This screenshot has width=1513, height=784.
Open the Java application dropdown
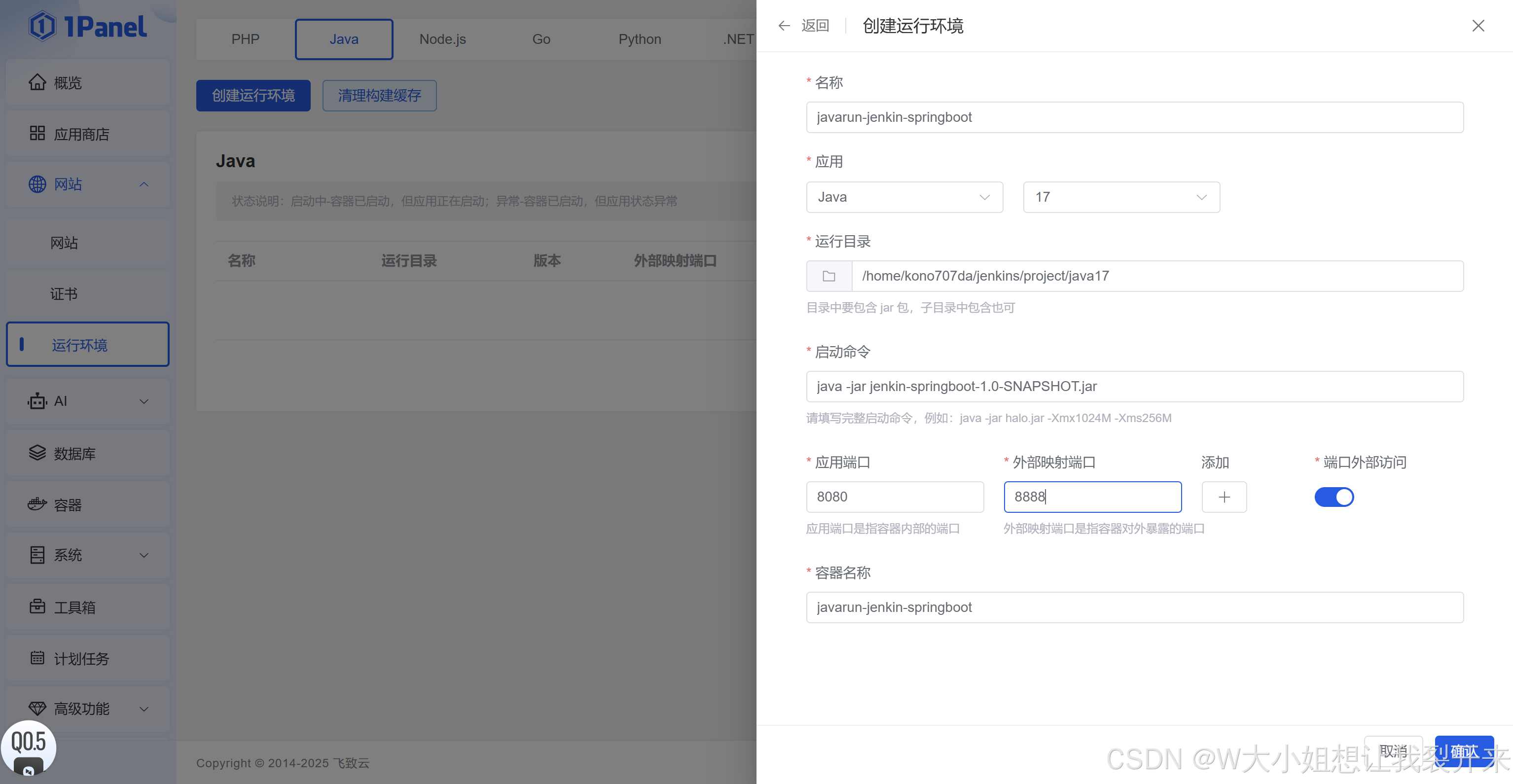904,197
